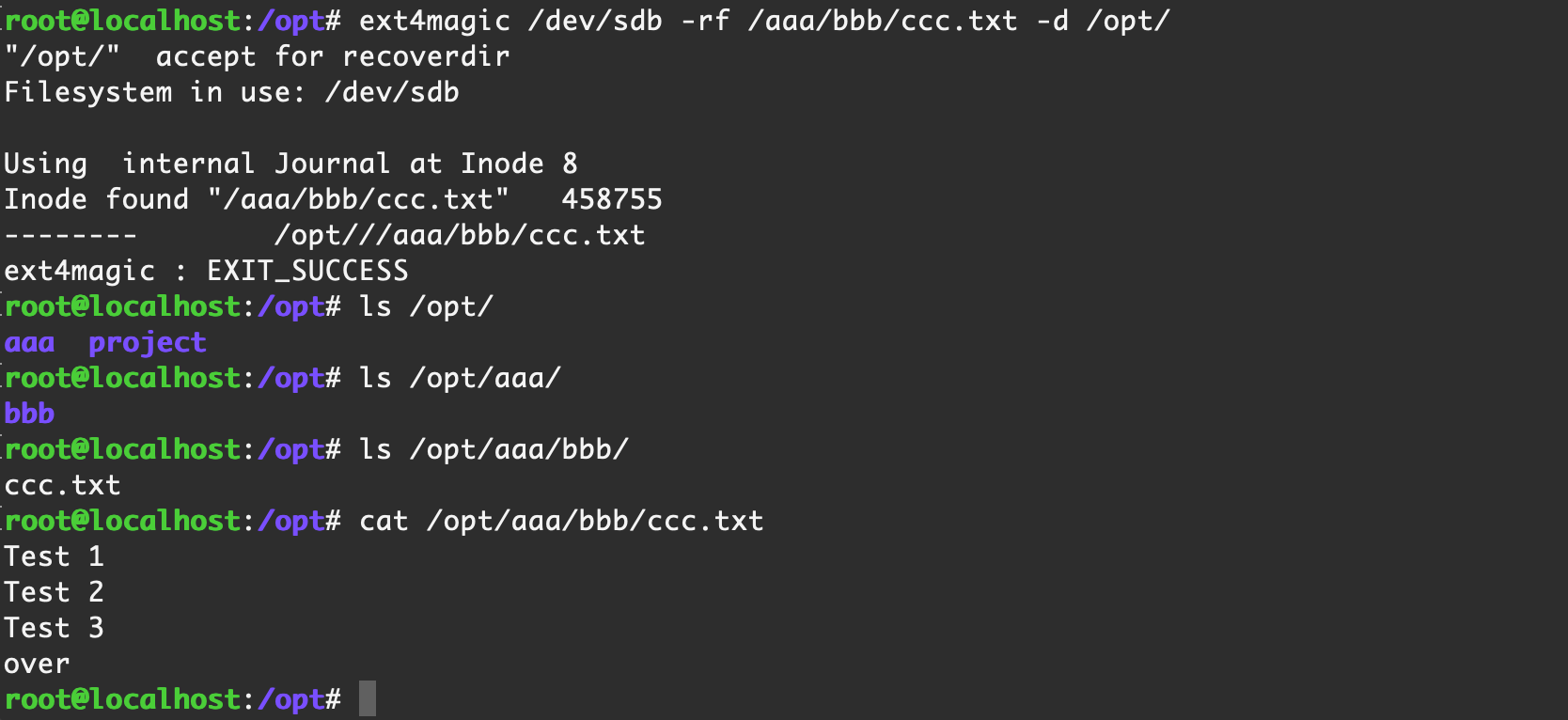Click the 'over' output line
The image size is (1568, 720).
[x=37, y=664]
